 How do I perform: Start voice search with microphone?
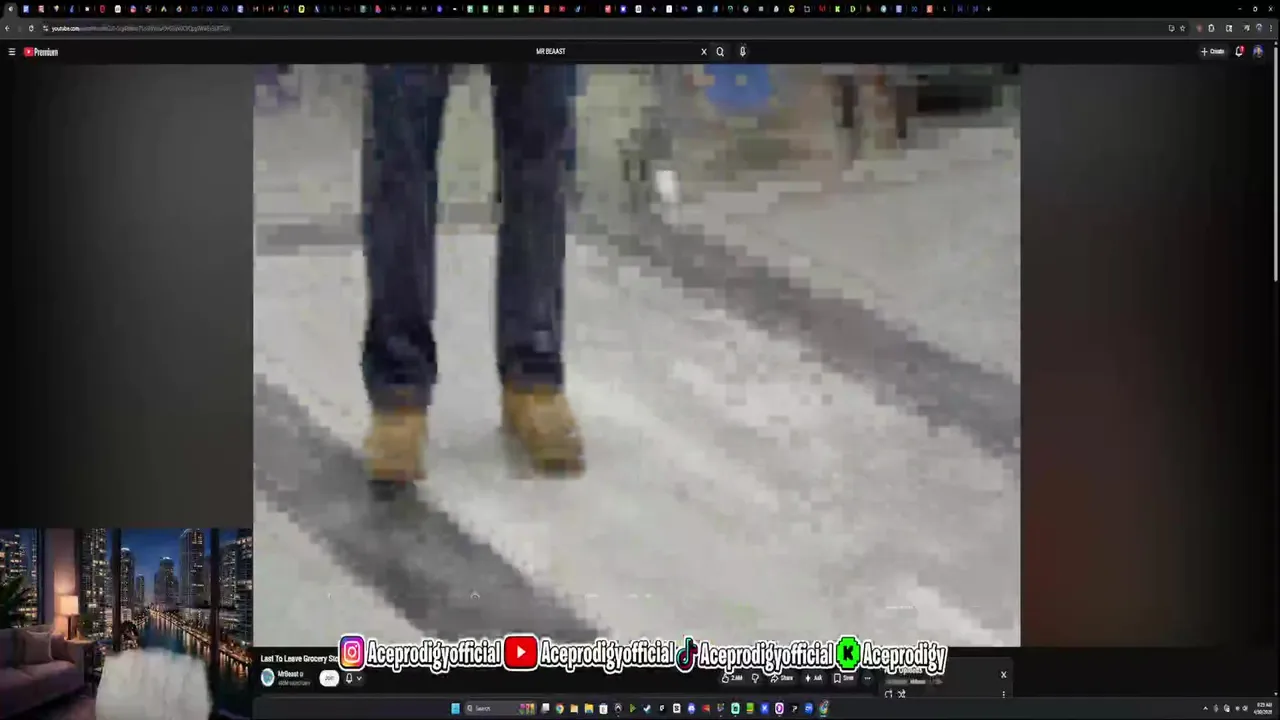click(742, 51)
